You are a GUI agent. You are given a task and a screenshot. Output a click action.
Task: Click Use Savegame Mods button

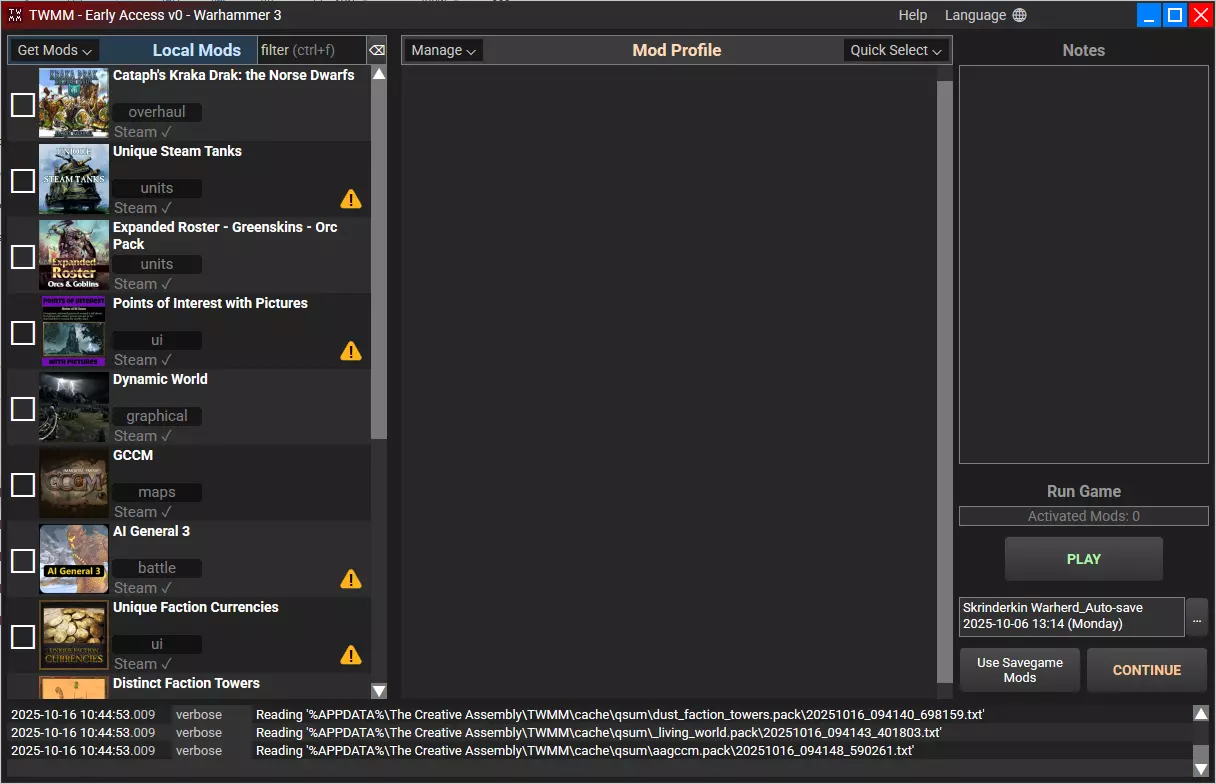pyautogui.click(x=1019, y=670)
